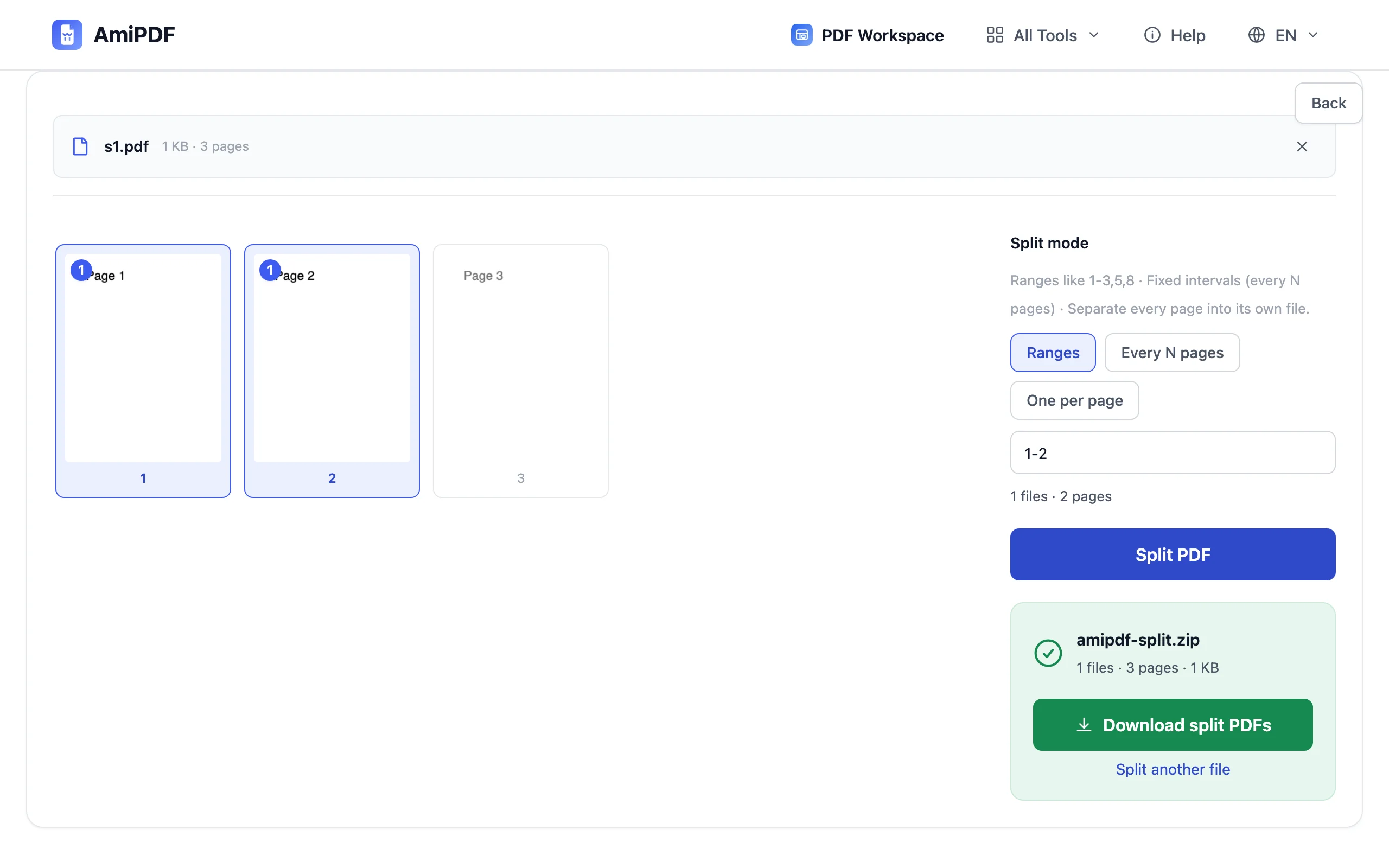Toggle the Page 2 thumbnail selection
The width and height of the screenshot is (1389, 868).
332,371
